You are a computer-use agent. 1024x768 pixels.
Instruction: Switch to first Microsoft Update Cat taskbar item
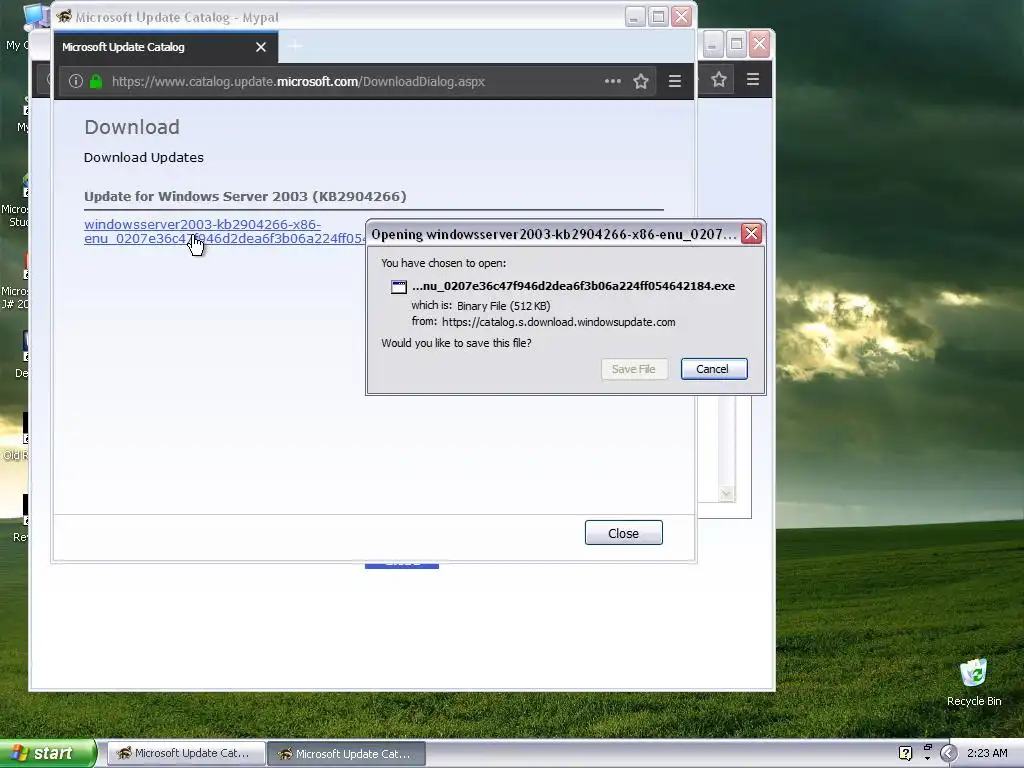point(185,753)
